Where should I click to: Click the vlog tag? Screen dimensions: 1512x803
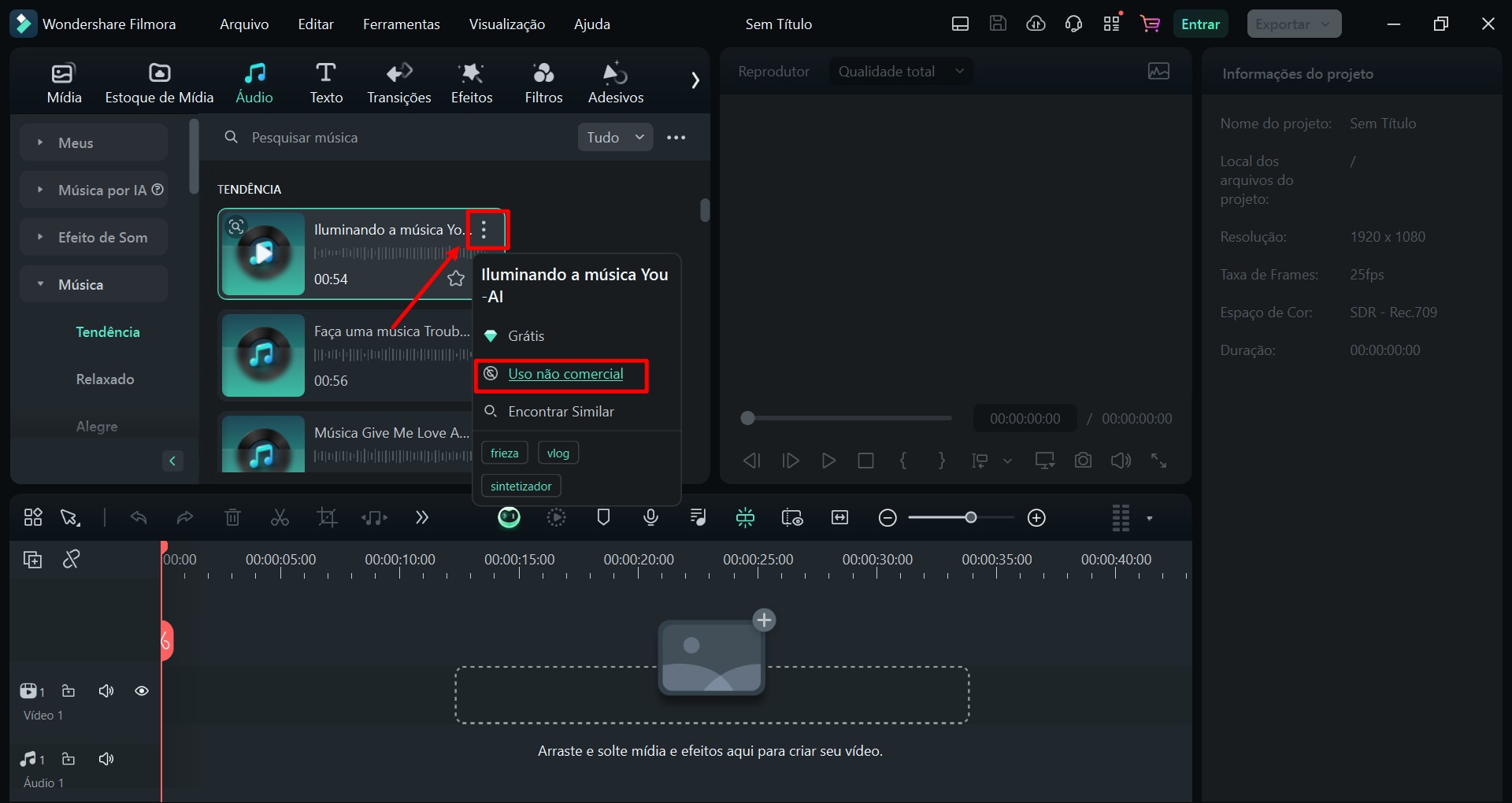(558, 453)
